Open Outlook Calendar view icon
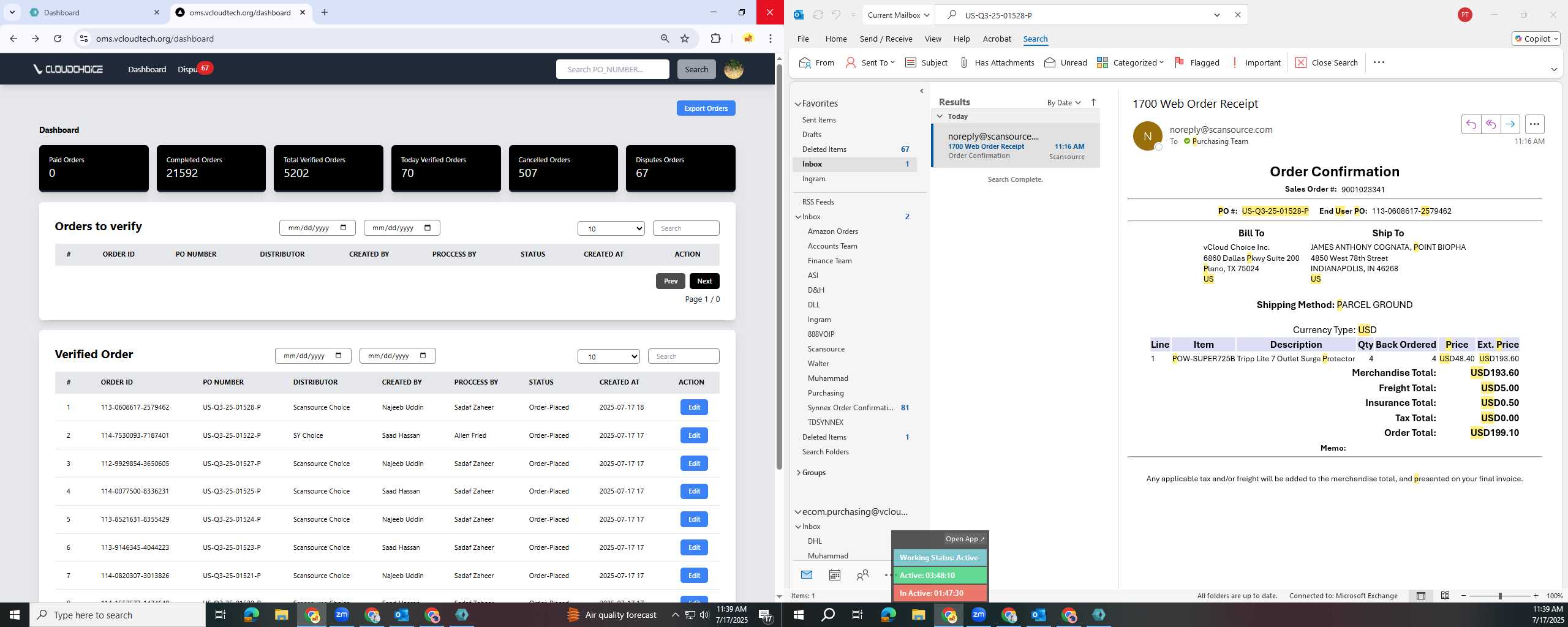 (x=834, y=574)
